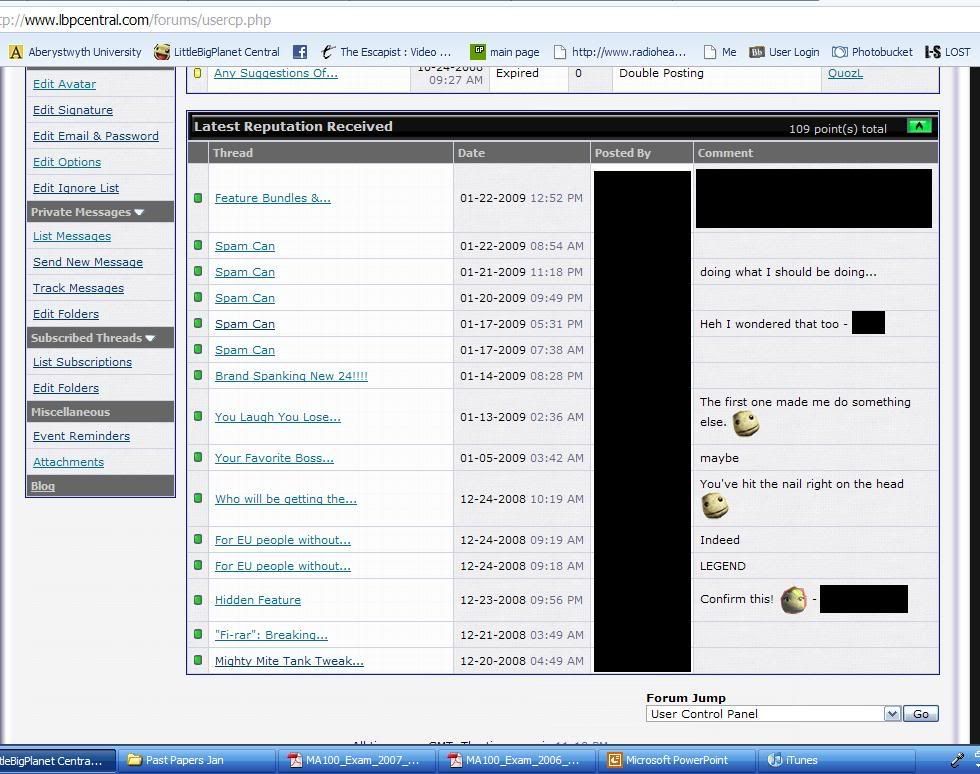The image size is (980, 774).
Task: Open the Aberystwyth University bookmark
Action: click(x=75, y=52)
